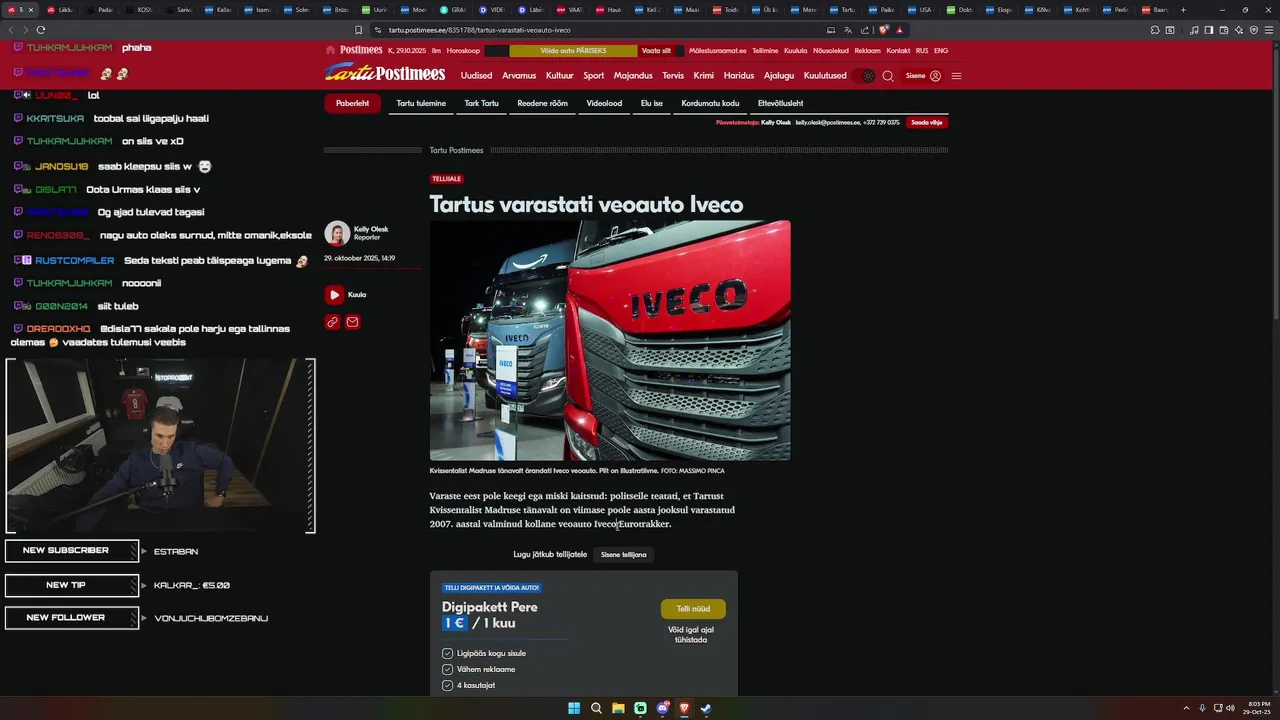Open Steam from the taskbar
Image resolution: width=1280 pixels, height=720 pixels.
706,708
